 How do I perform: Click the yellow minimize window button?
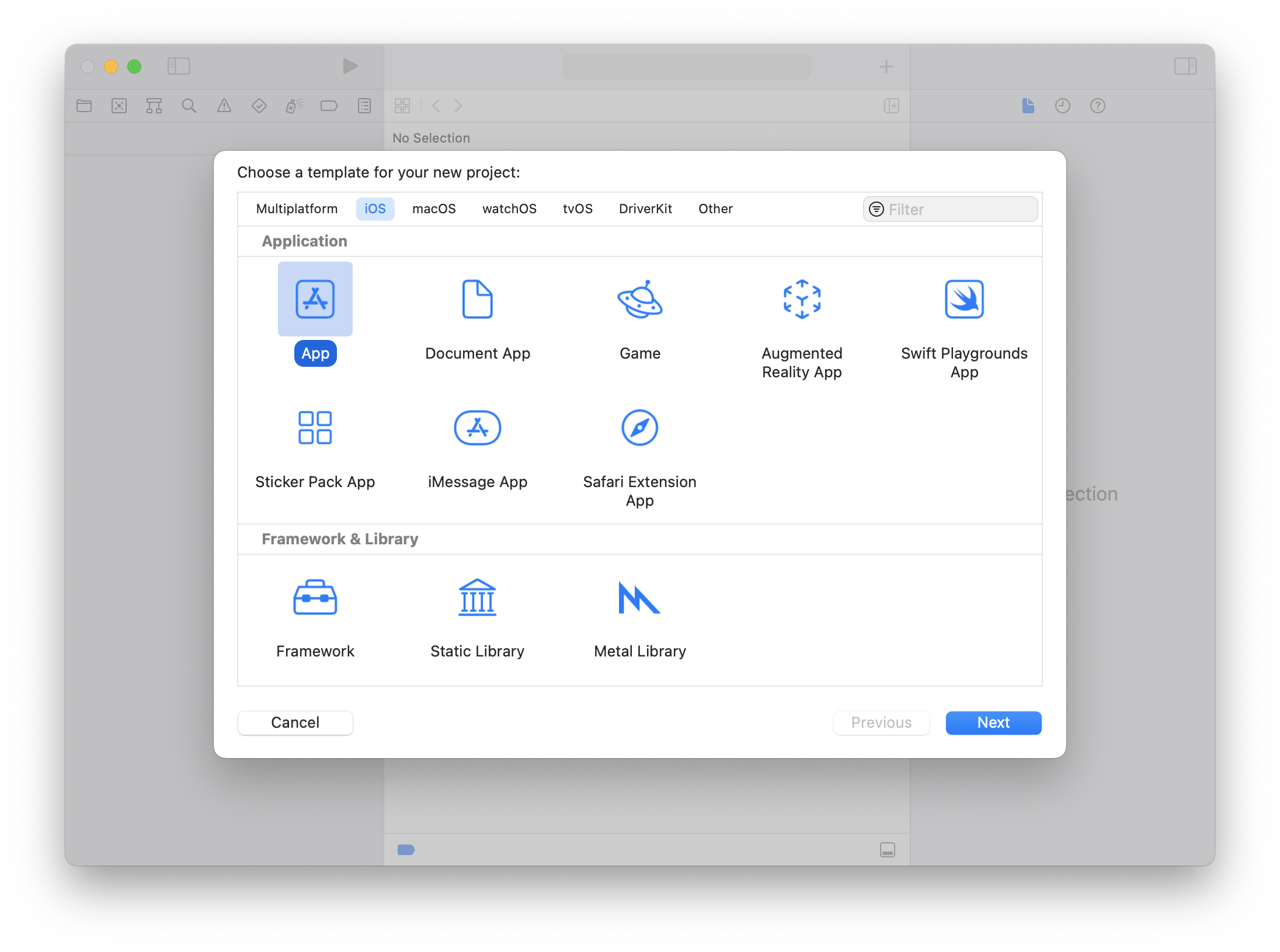[111, 67]
